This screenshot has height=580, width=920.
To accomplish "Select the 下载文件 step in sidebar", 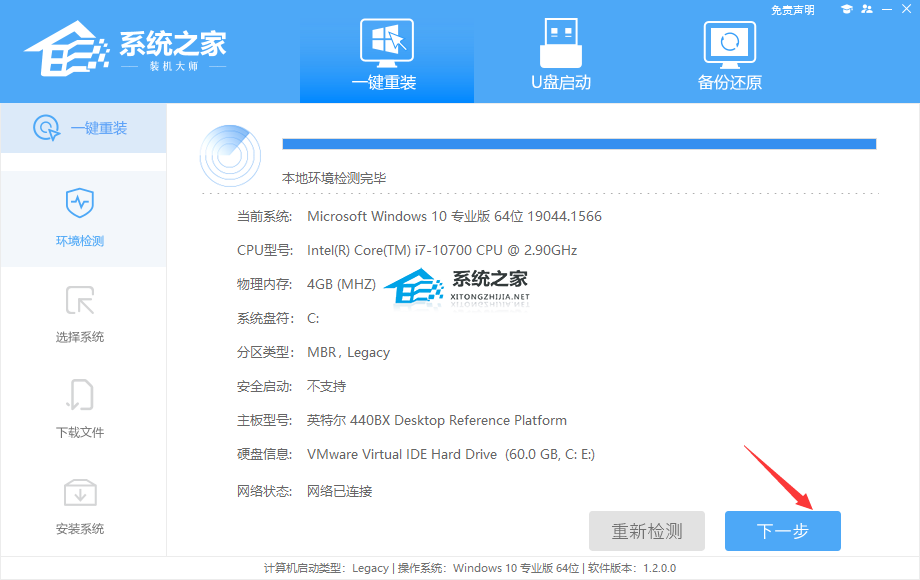I will (x=80, y=409).
